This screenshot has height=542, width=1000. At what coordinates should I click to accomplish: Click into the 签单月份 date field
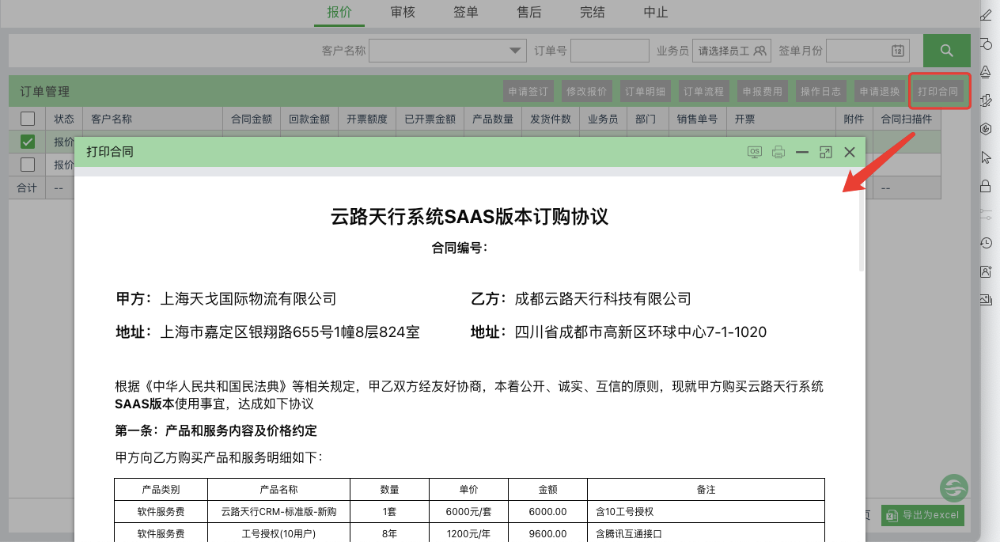tap(868, 50)
